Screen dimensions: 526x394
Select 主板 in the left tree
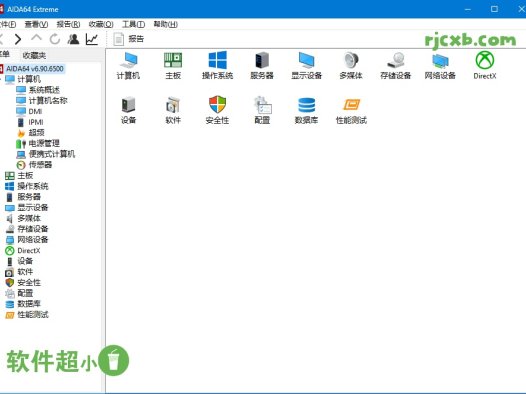click(19, 175)
